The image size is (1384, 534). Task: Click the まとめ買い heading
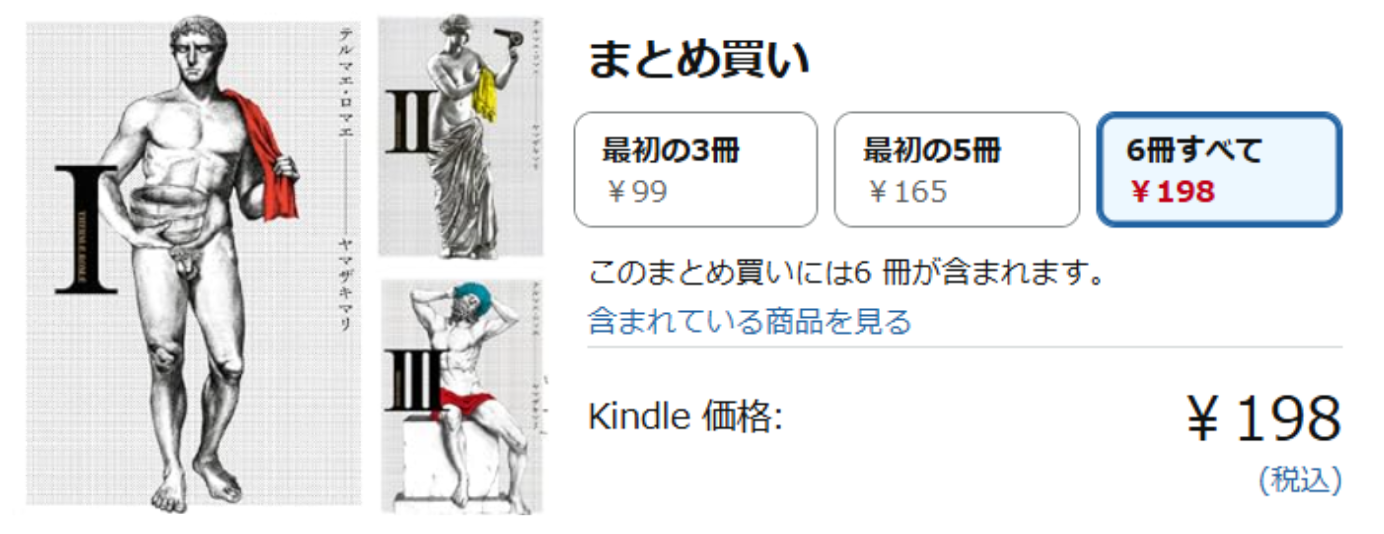tap(698, 60)
